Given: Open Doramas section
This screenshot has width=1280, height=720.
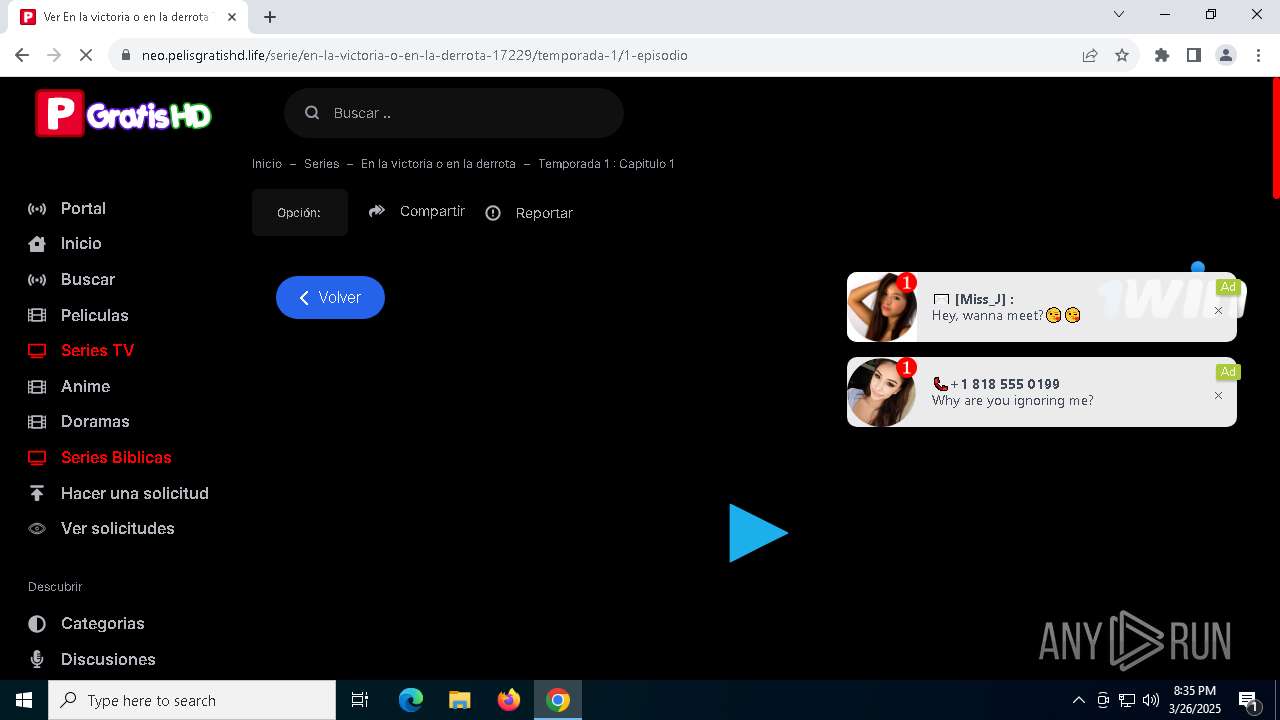Looking at the screenshot, I should coord(95,422).
